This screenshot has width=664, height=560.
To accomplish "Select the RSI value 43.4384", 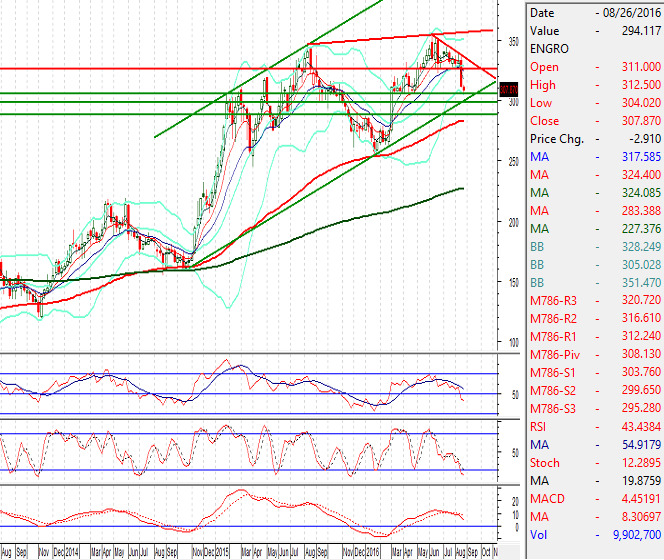I will click(641, 427).
